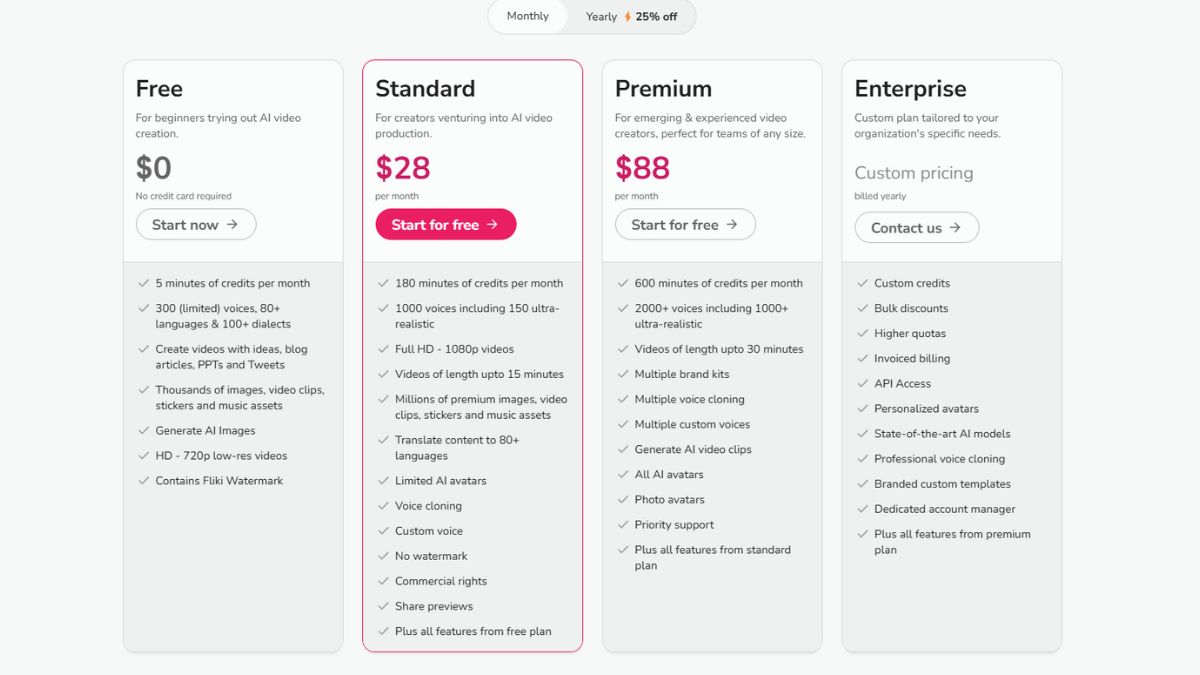Image resolution: width=1200 pixels, height=675 pixels.
Task: Click arrow icon in Premium Start for free
Action: pos(732,225)
